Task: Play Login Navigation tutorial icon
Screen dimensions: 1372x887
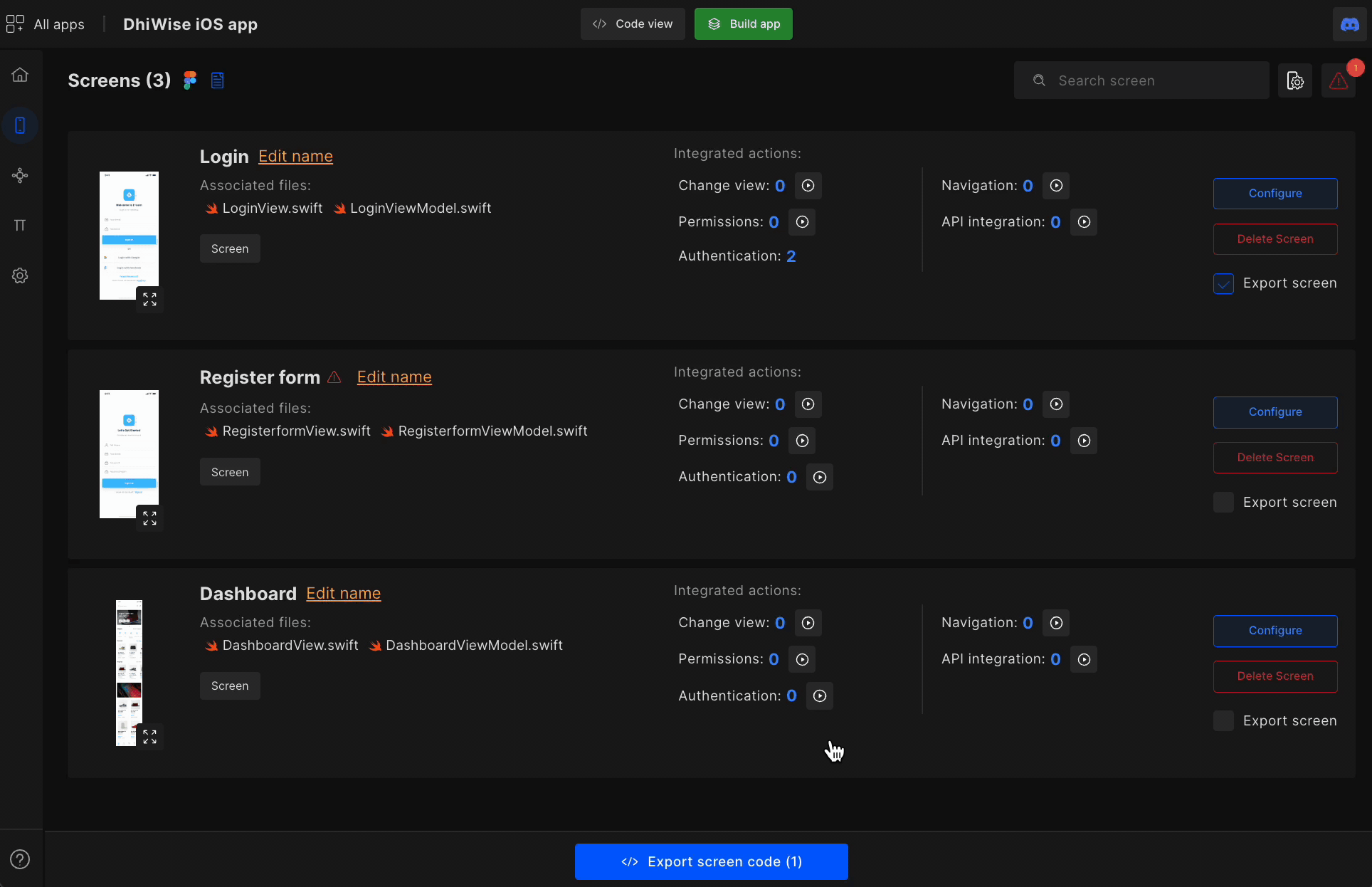Action: pos(1056,186)
